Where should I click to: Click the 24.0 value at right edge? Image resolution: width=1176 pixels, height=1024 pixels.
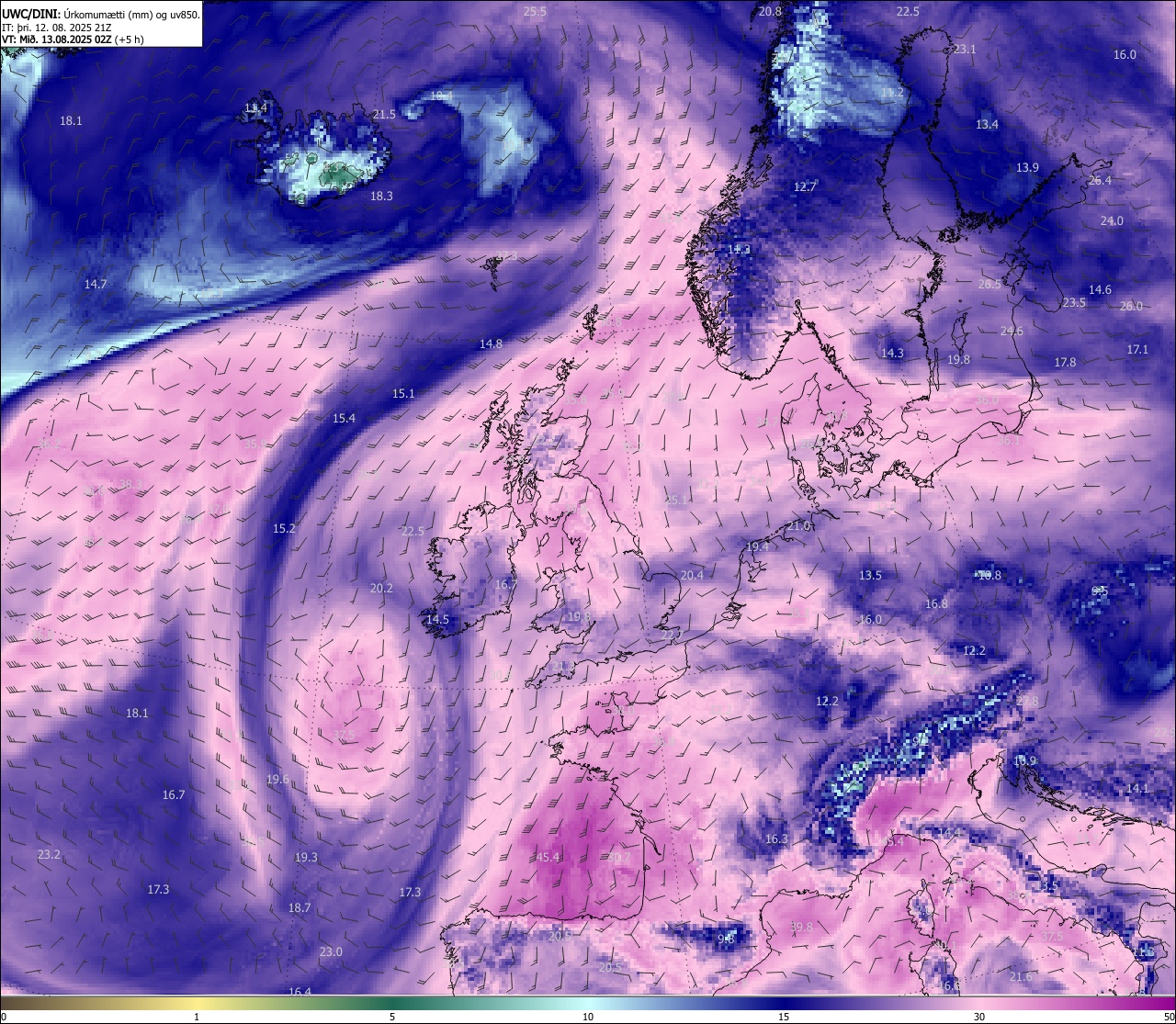point(1112,220)
